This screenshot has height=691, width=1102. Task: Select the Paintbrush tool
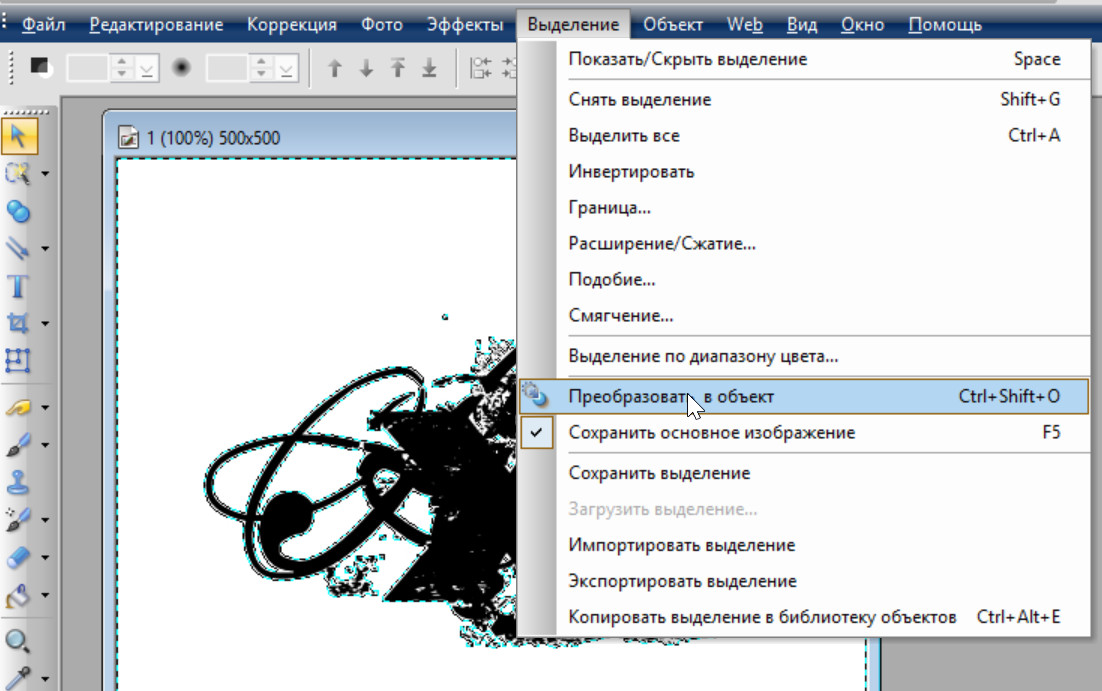click(18, 444)
